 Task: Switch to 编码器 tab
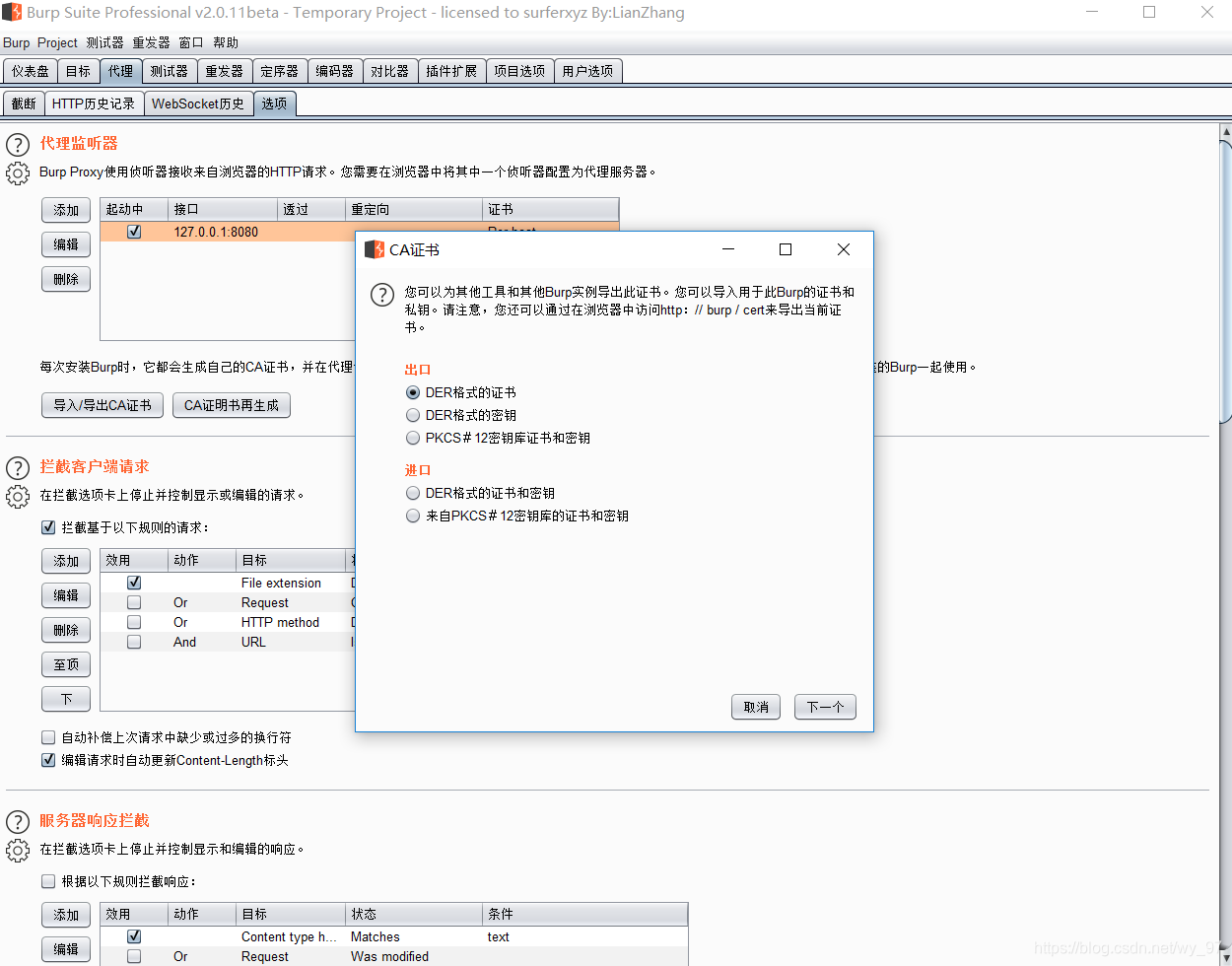tap(335, 71)
